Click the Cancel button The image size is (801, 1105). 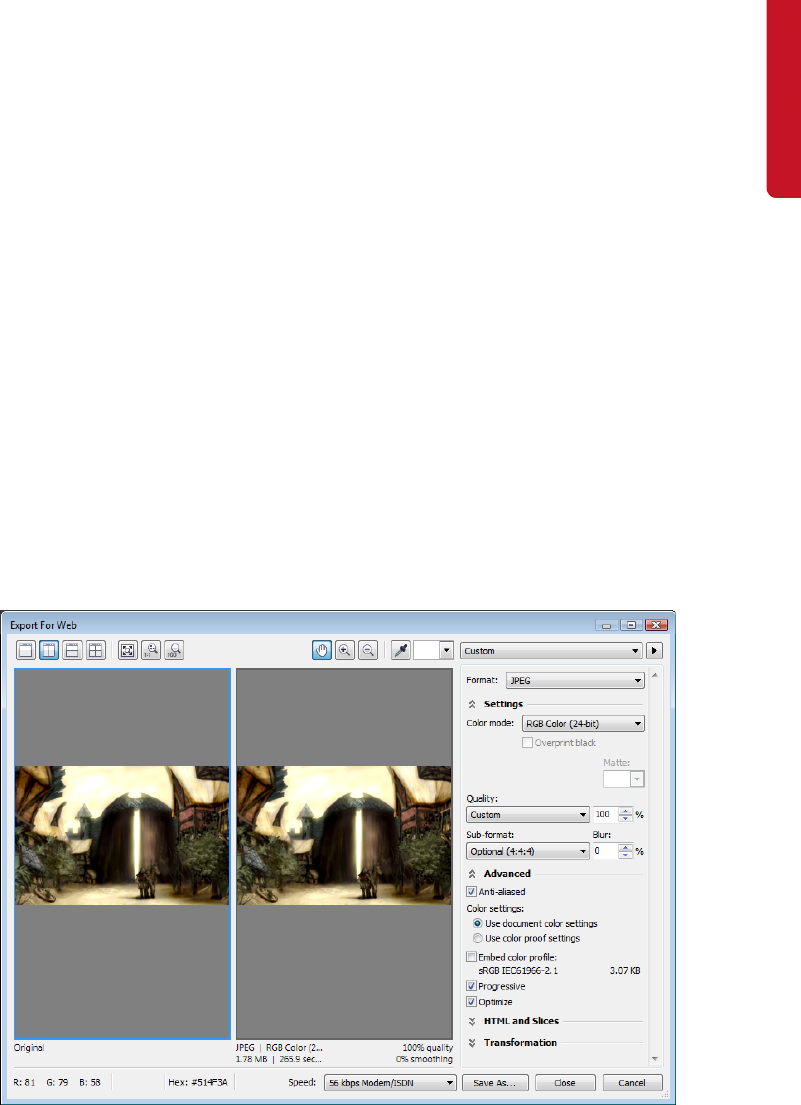[x=632, y=1082]
